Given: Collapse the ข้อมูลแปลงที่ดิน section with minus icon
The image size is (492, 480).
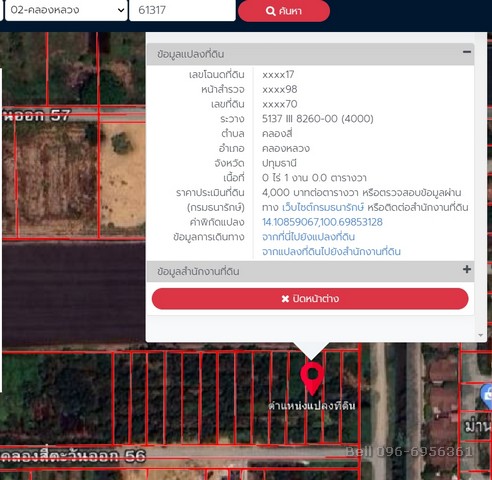Looking at the screenshot, I should tap(467, 52).
